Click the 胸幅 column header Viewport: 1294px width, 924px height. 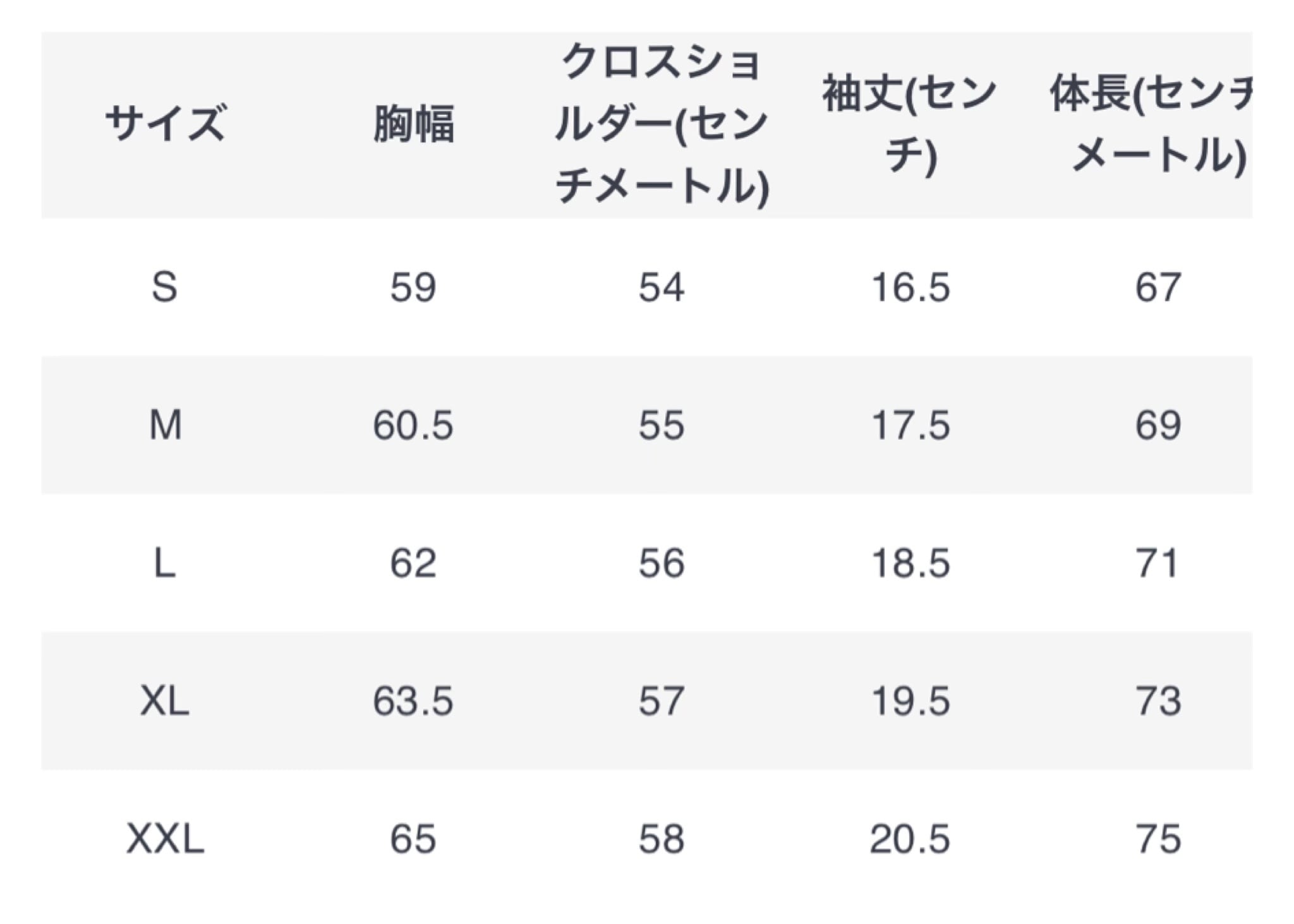pos(413,124)
